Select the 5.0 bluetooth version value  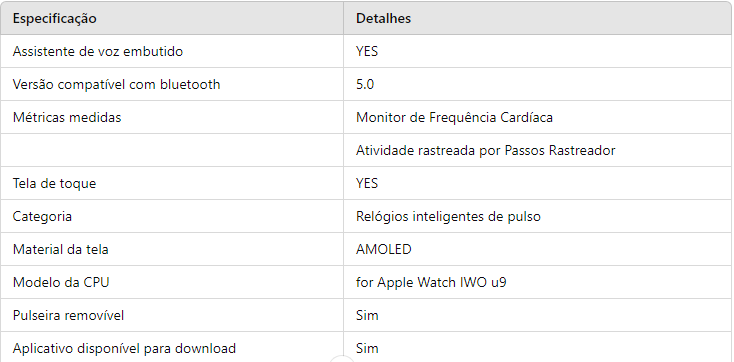[365, 84]
